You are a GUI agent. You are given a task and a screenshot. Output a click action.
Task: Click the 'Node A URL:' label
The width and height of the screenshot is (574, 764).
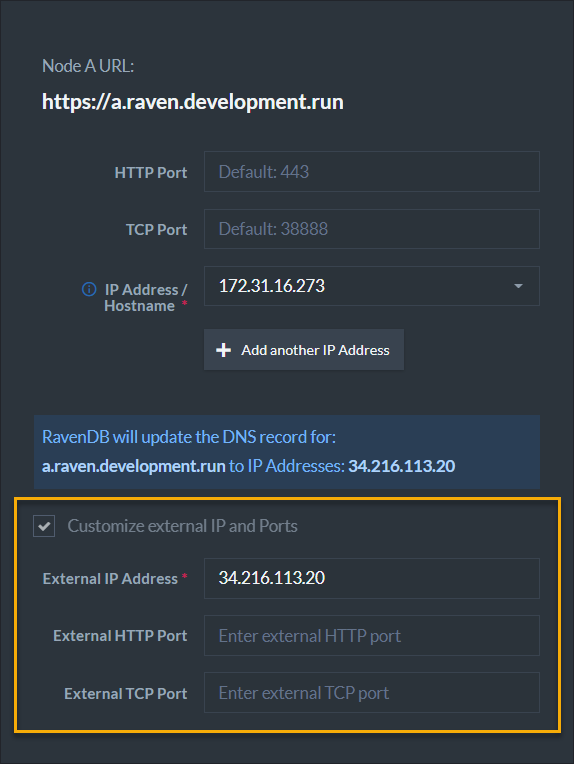coord(88,66)
